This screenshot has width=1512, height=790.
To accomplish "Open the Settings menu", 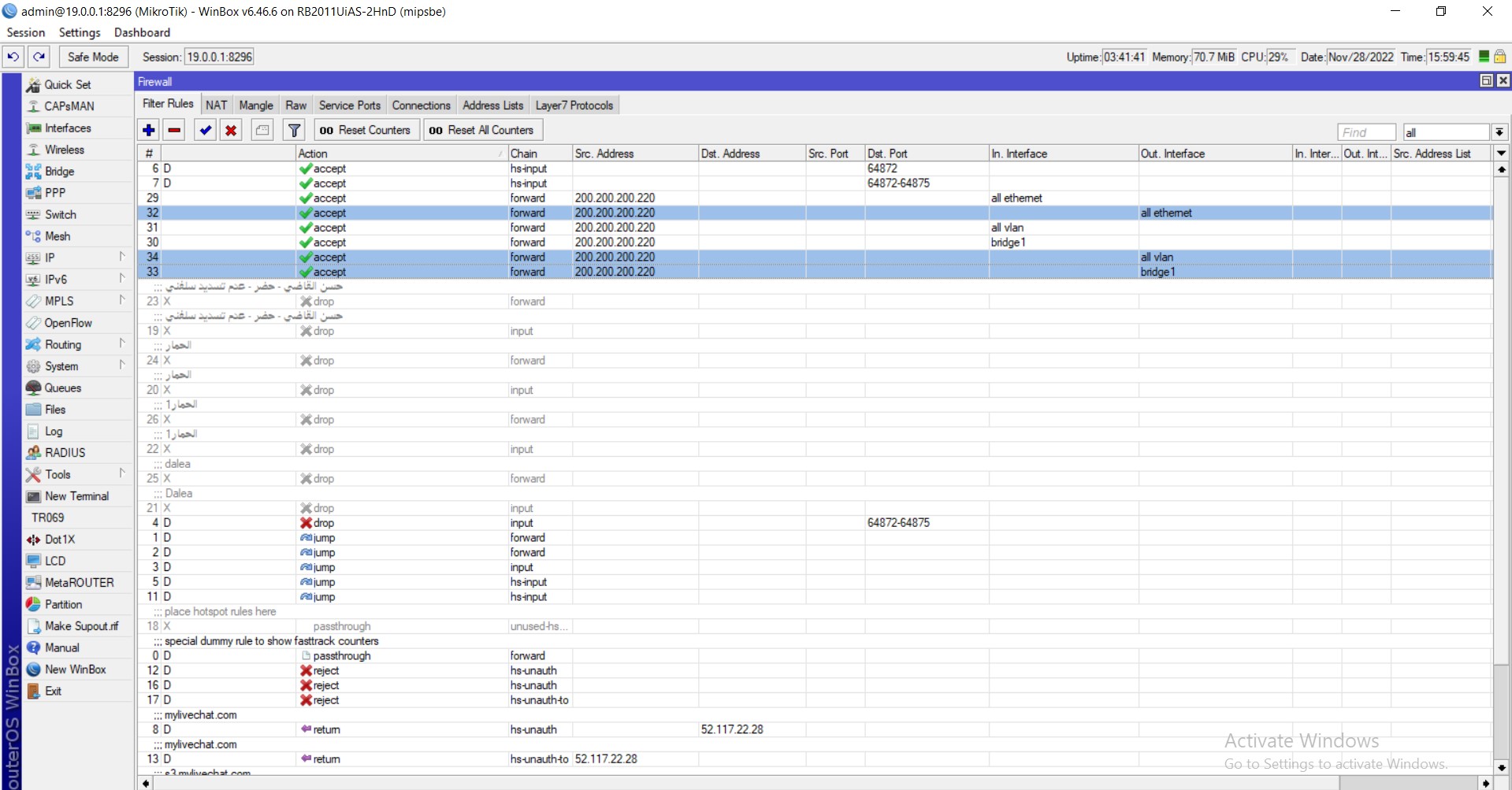I will coord(80,32).
